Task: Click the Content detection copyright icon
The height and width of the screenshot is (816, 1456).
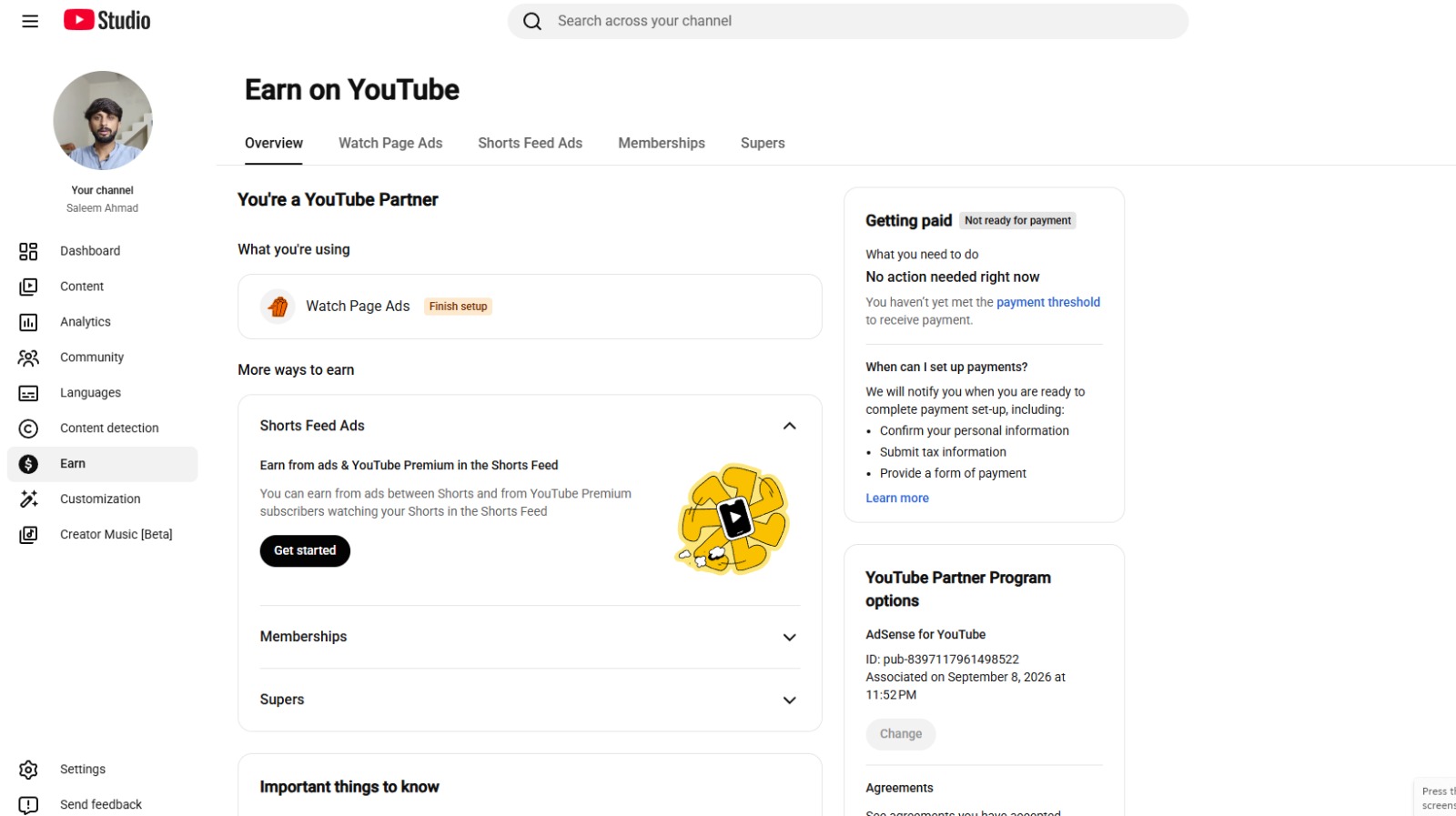Action: (x=28, y=428)
